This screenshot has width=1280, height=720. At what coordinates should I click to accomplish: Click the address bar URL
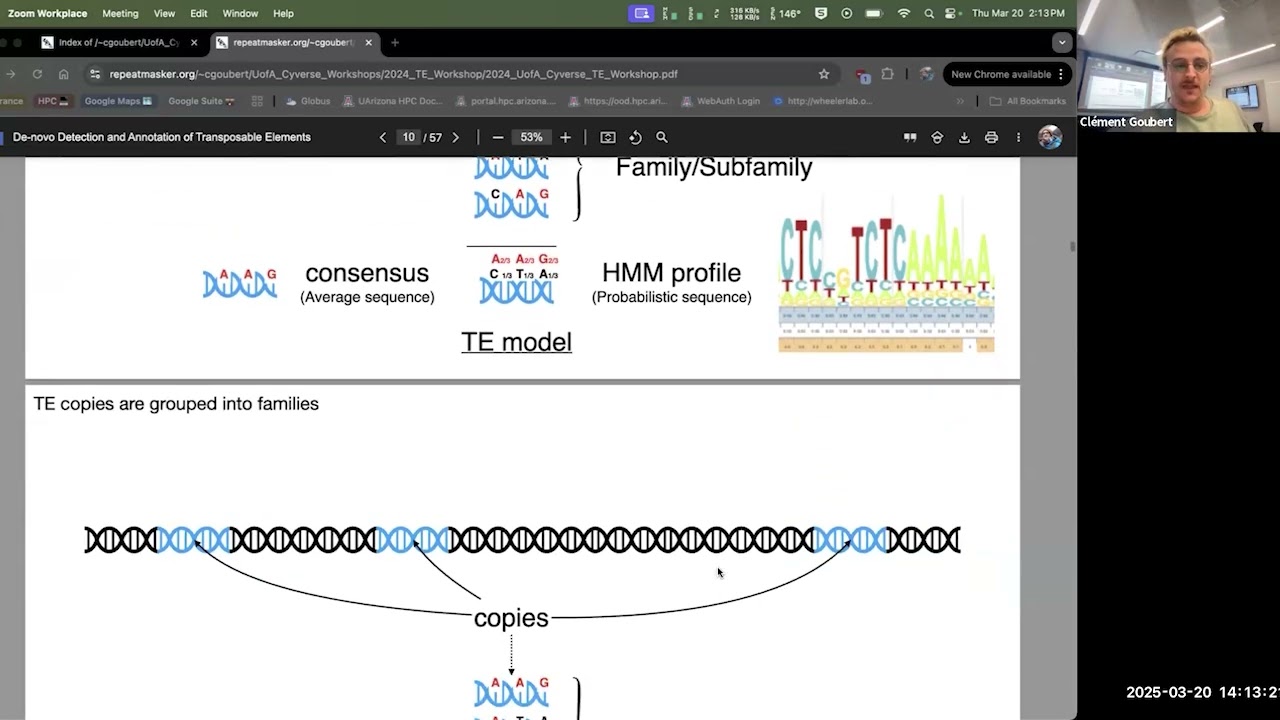[393, 74]
